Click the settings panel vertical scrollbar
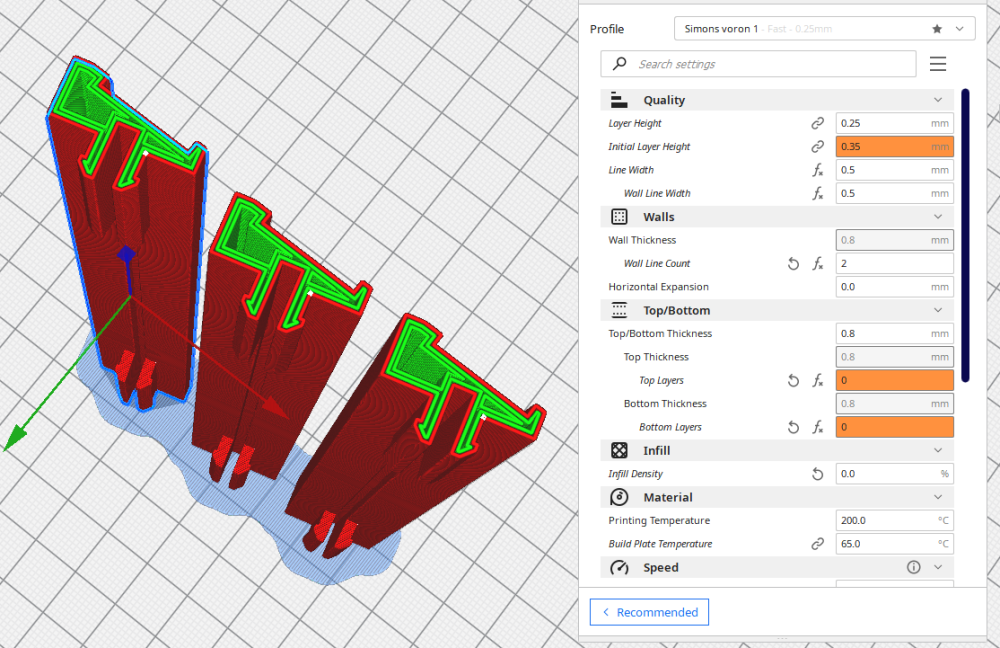1000x648 pixels. click(x=965, y=235)
